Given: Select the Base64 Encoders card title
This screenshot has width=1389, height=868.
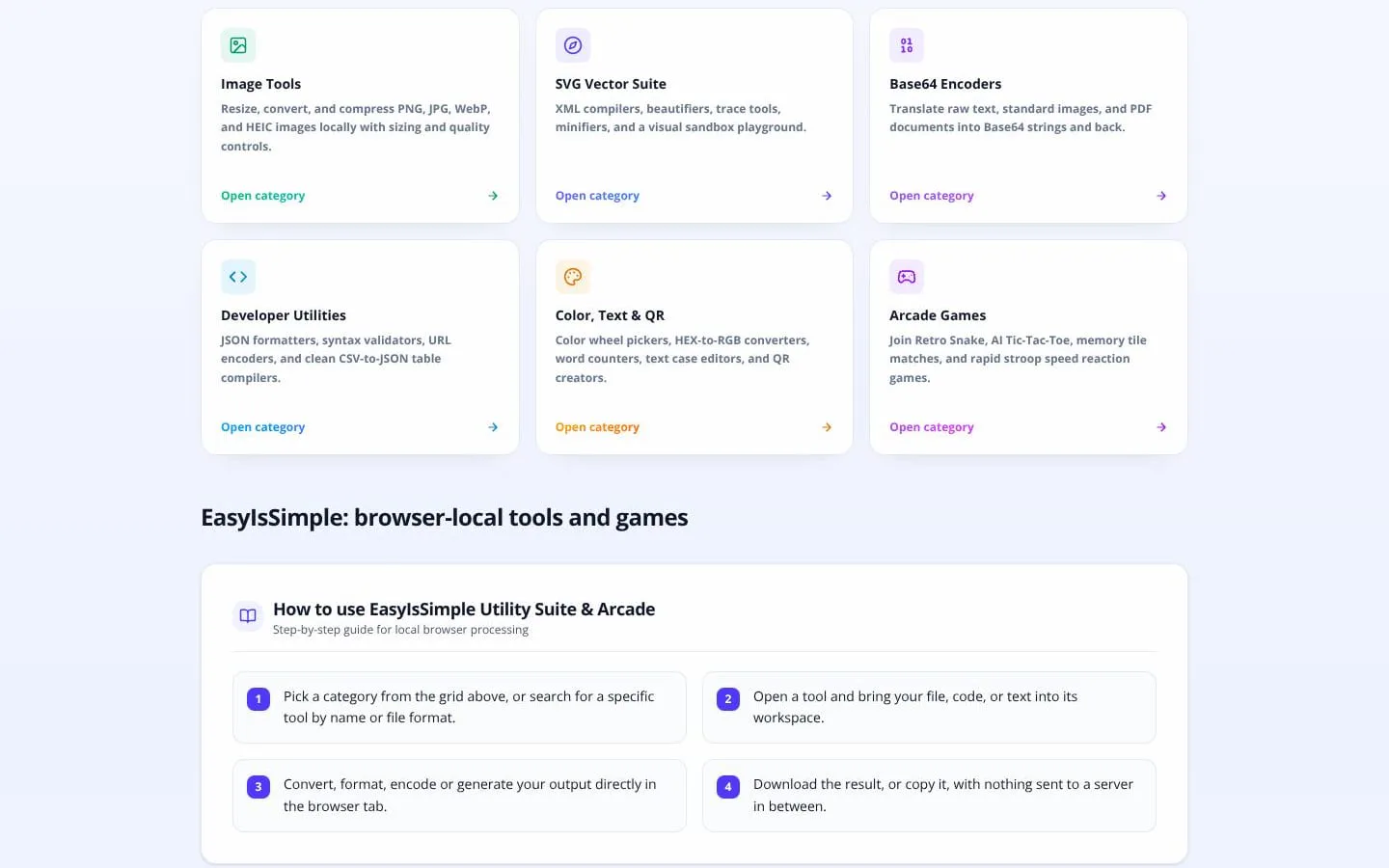Looking at the screenshot, I should click(945, 84).
